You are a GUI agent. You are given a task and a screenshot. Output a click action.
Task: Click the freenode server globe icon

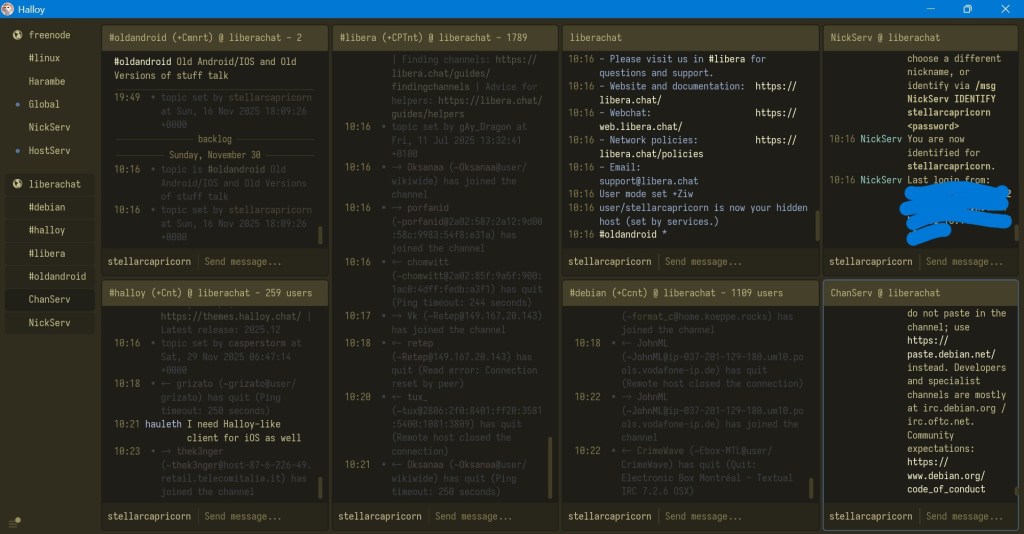click(x=18, y=35)
